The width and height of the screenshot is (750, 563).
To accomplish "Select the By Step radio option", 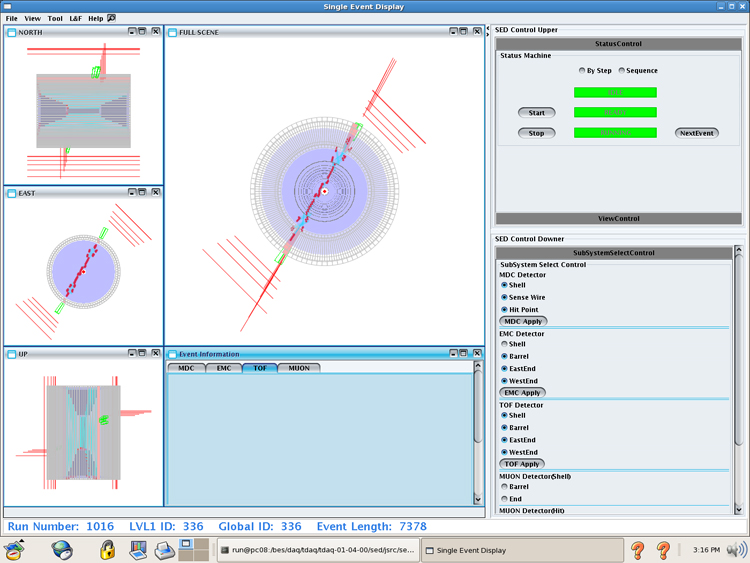I will tap(583, 71).
